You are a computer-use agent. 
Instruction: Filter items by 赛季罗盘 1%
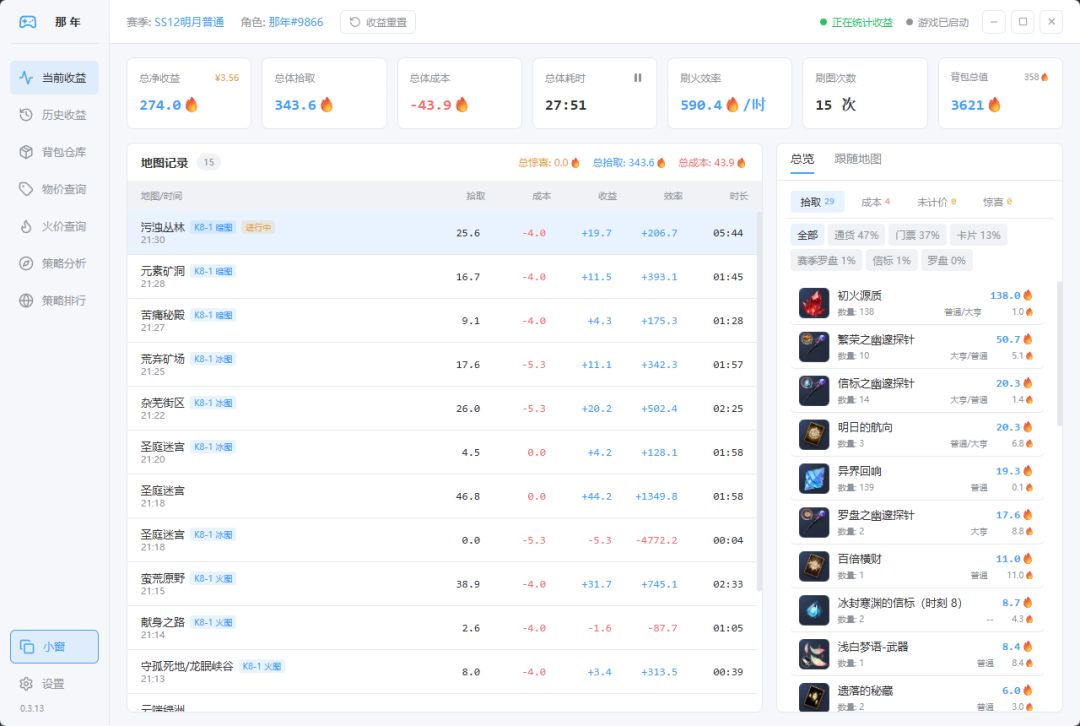point(826,260)
